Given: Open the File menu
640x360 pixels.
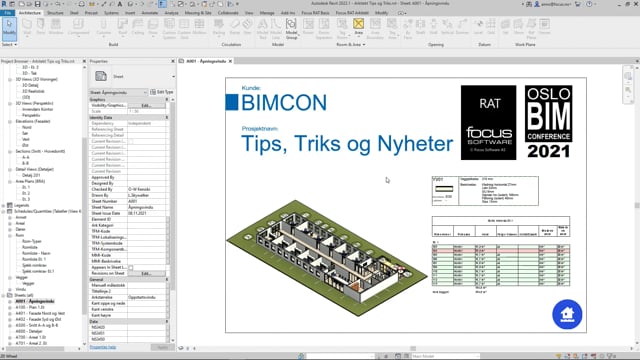Looking at the screenshot, I should 7,13.
